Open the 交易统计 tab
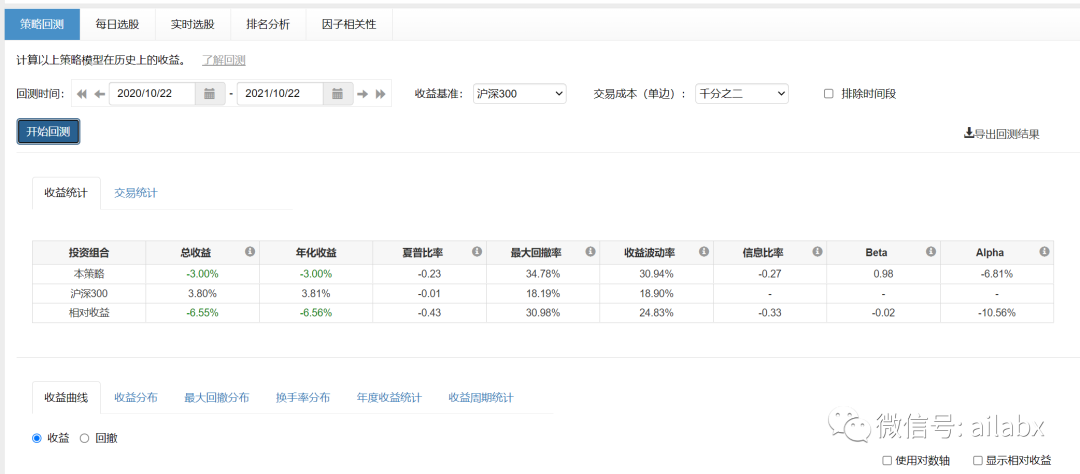This screenshot has width=1080, height=474. (x=136, y=193)
